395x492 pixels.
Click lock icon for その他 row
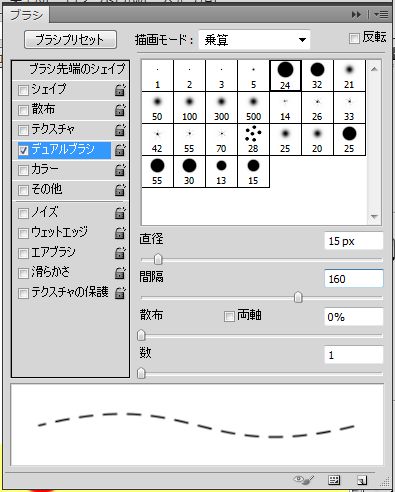pos(120,190)
